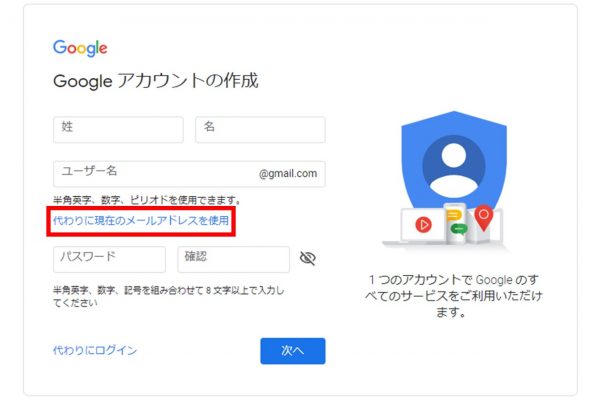Viewport: 600px width, 402px height.
Task: Click the @gmail.com suffix text
Action: click(x=288, y=174)
